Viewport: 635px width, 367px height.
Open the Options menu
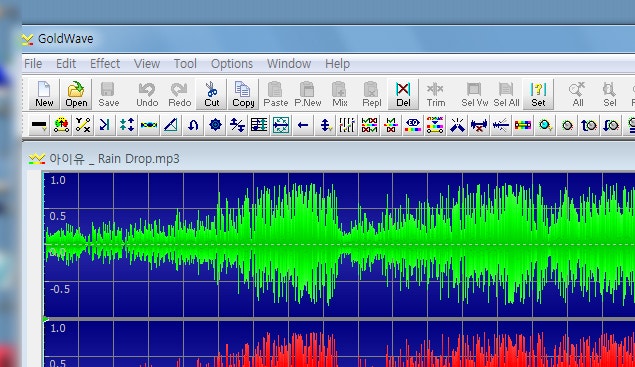232,64
